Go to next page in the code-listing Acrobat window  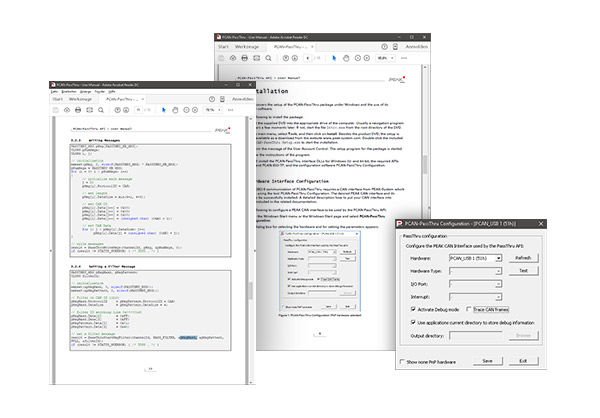click(126, 110)
